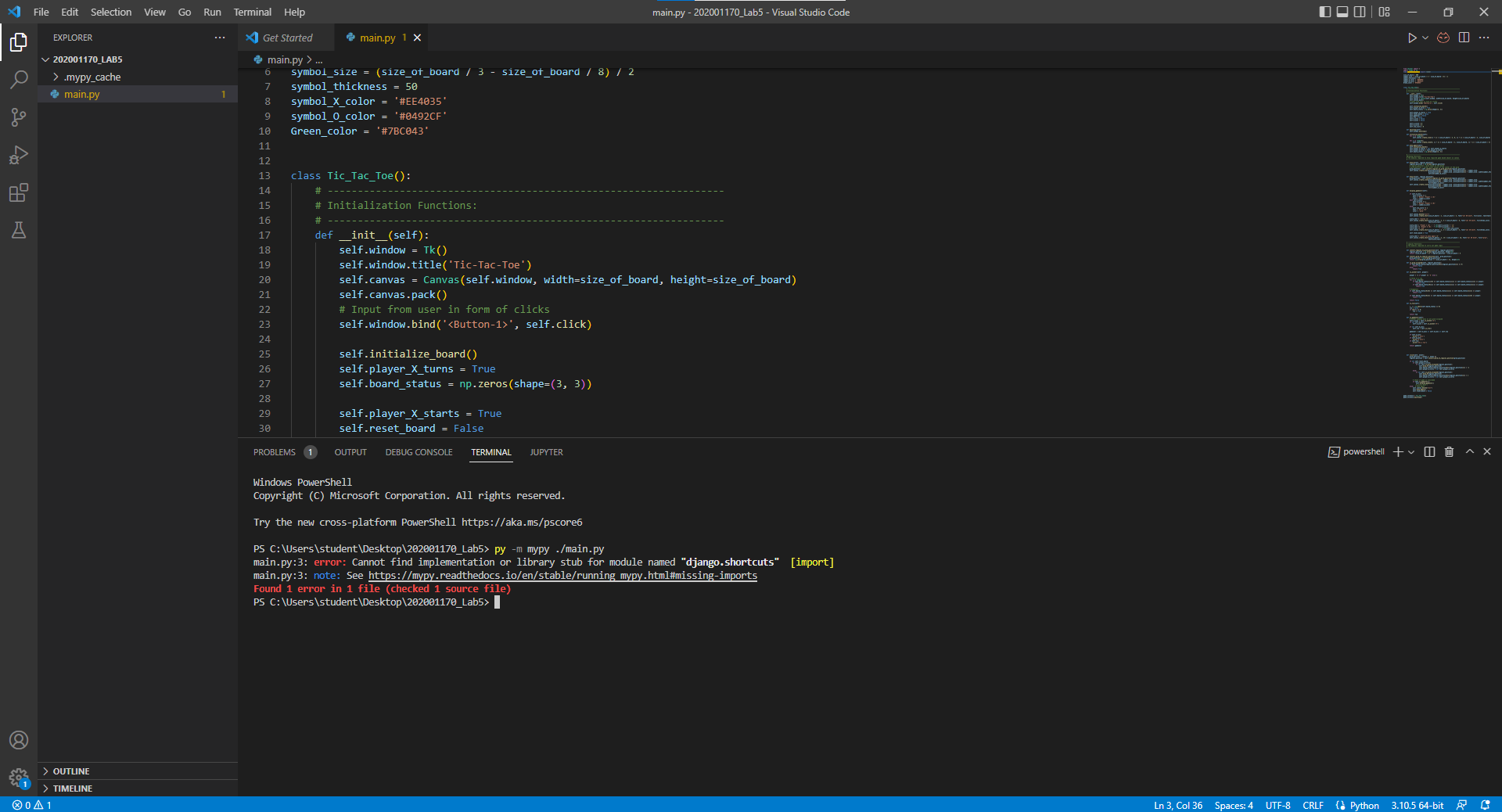Split the terminal panel
The width and height of the screenshot is (1502, 812).
[1429, 452]
